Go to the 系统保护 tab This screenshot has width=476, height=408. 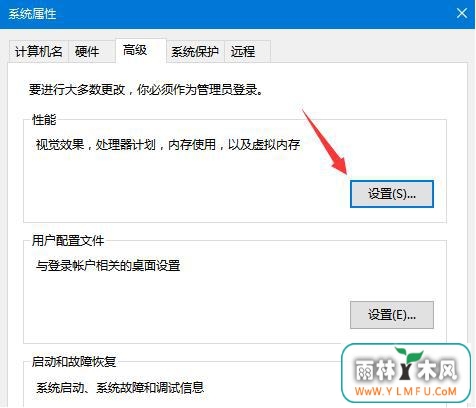coord(195,52)
